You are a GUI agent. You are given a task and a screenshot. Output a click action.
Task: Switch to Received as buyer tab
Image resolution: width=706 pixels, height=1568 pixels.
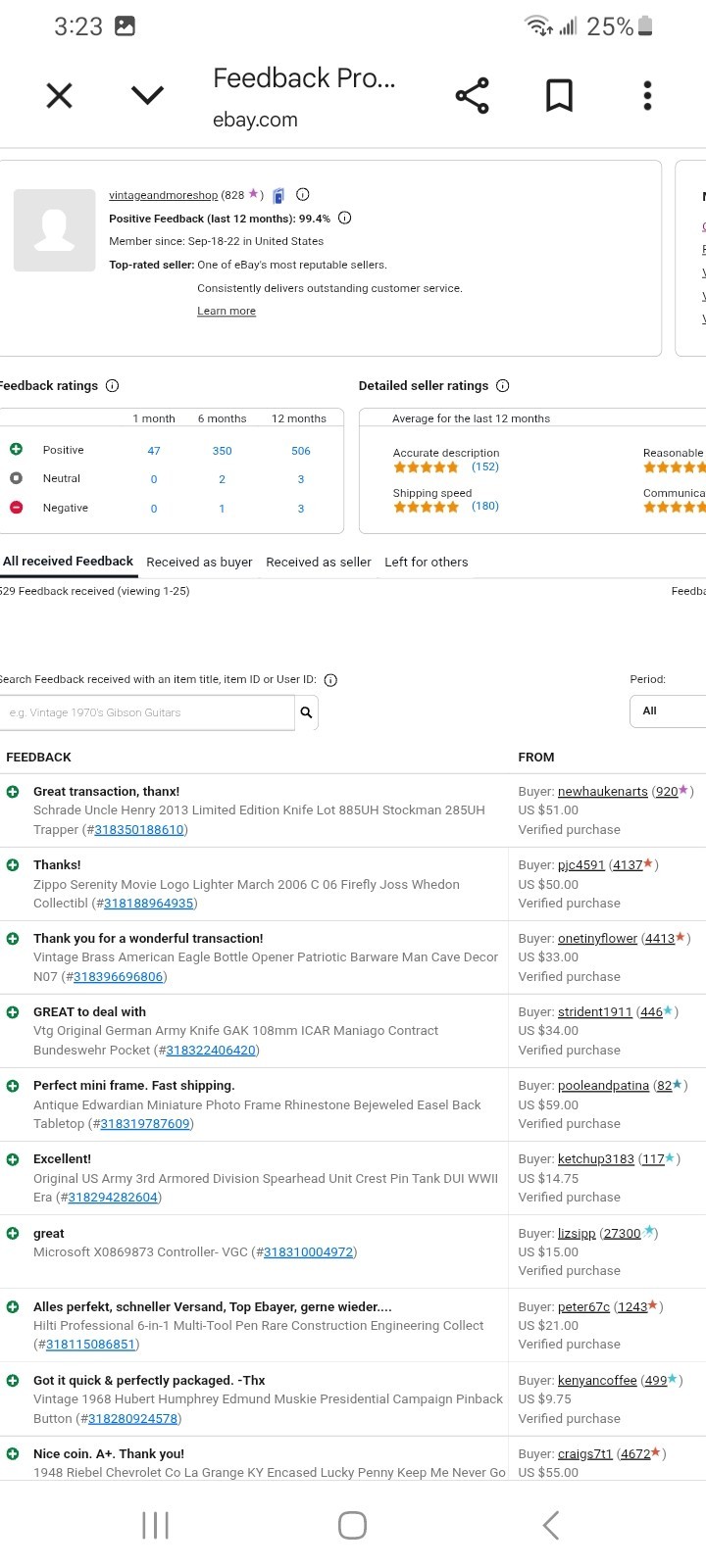(199, 562)
